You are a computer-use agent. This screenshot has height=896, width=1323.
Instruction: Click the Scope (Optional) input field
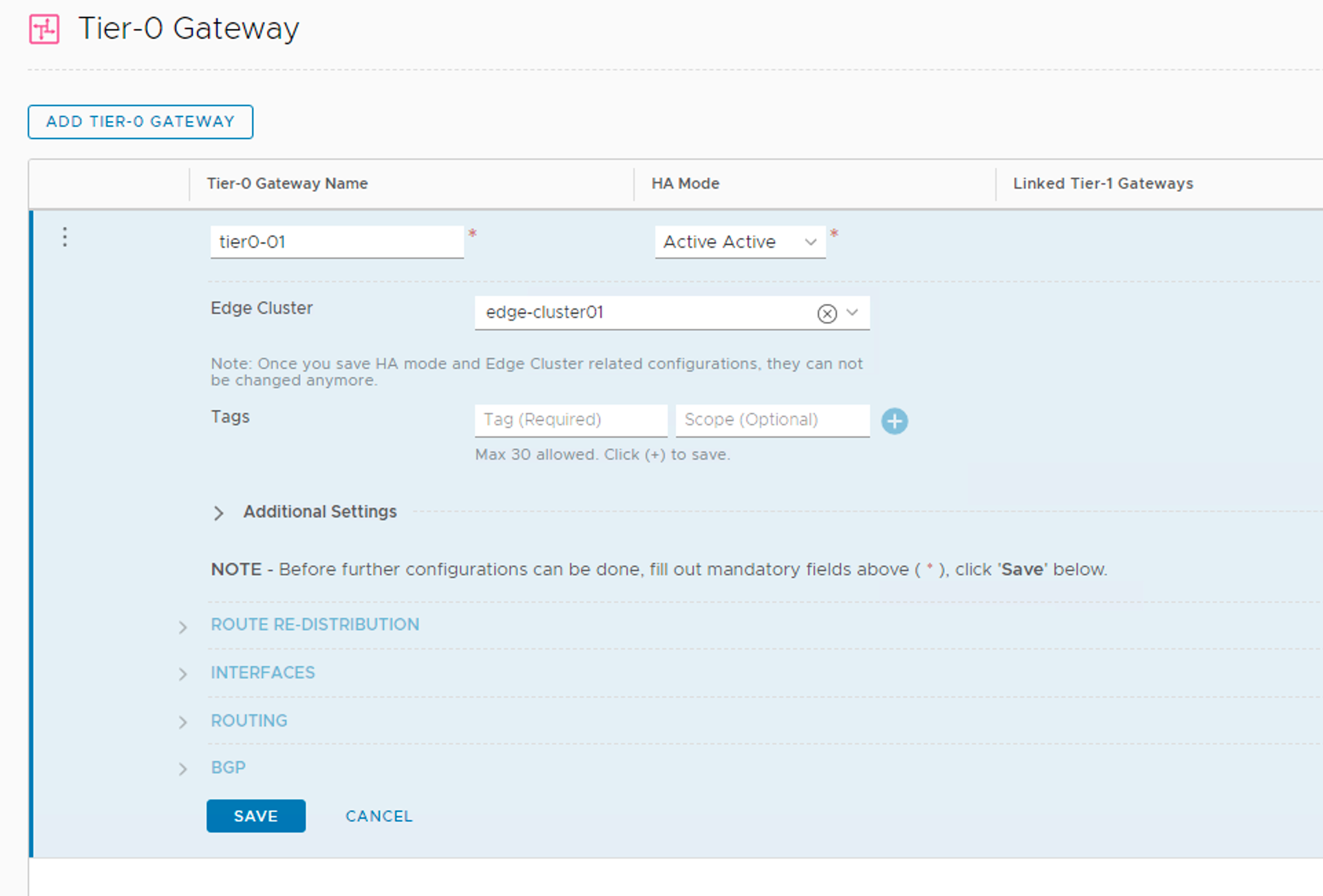point(772,420)
